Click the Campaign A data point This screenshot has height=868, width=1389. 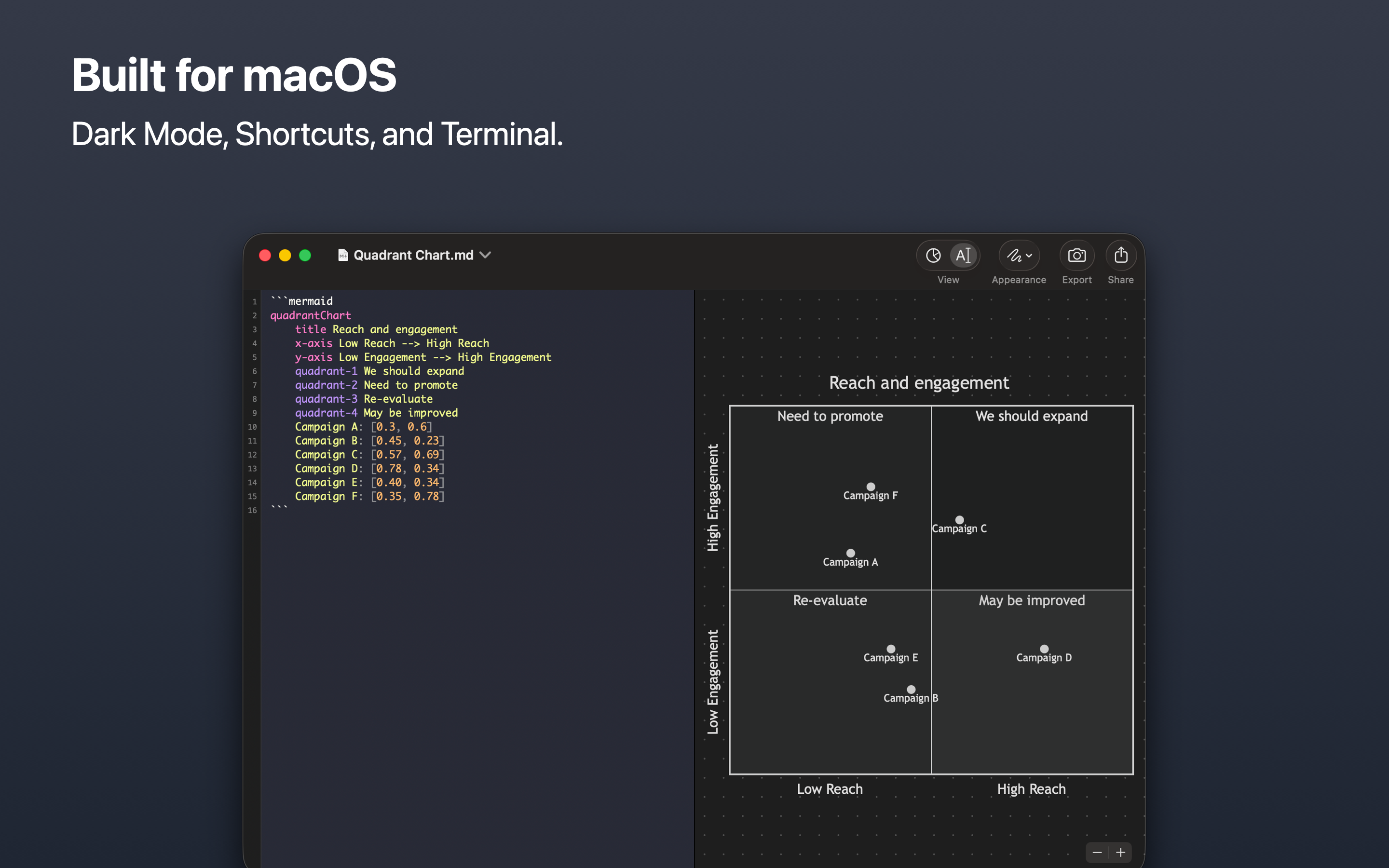851,554
